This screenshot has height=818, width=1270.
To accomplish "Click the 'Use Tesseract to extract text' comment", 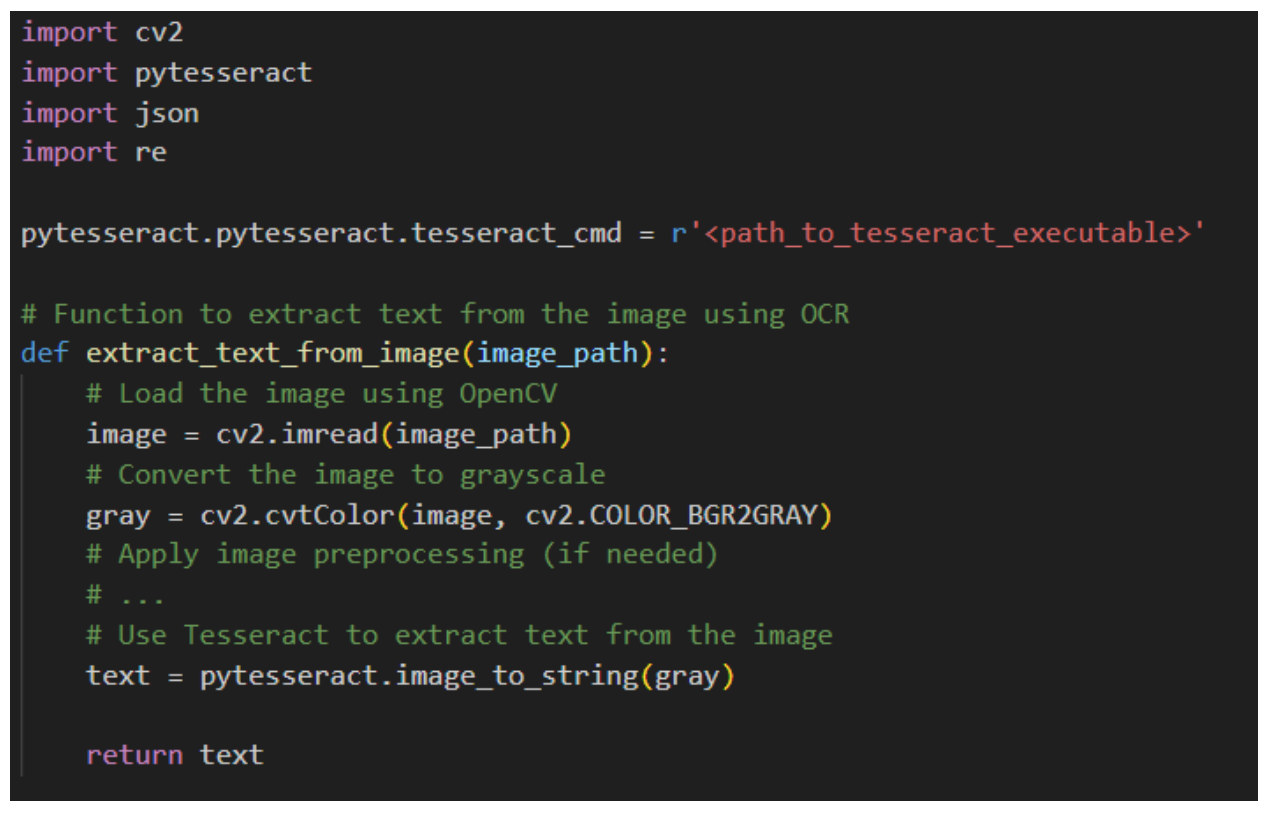I will pos(459,635).
